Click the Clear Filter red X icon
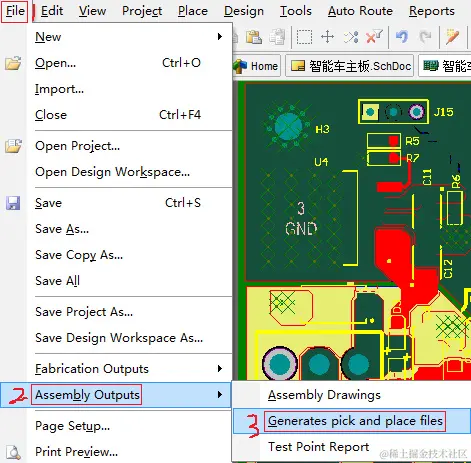The width and height of the screenshot is (471, 463). pyautogui.click(x=374, y=37)
